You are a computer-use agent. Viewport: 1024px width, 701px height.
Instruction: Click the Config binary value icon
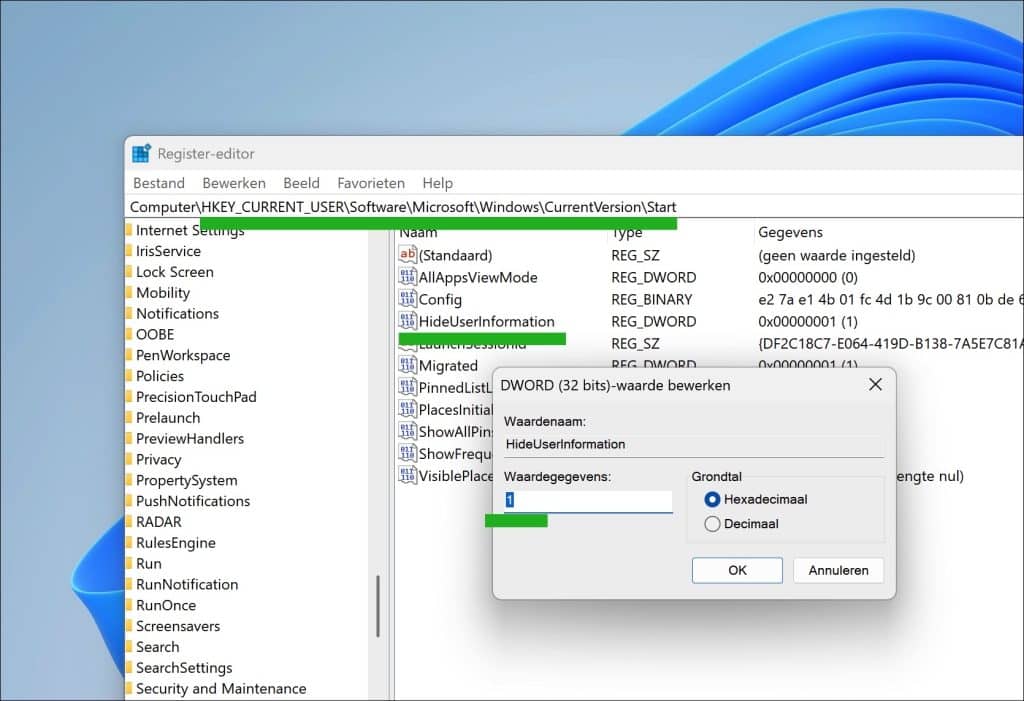408,299
